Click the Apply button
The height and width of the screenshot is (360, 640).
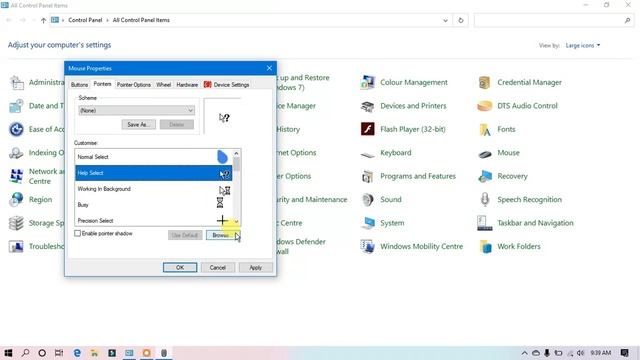(x=256, y=267)
